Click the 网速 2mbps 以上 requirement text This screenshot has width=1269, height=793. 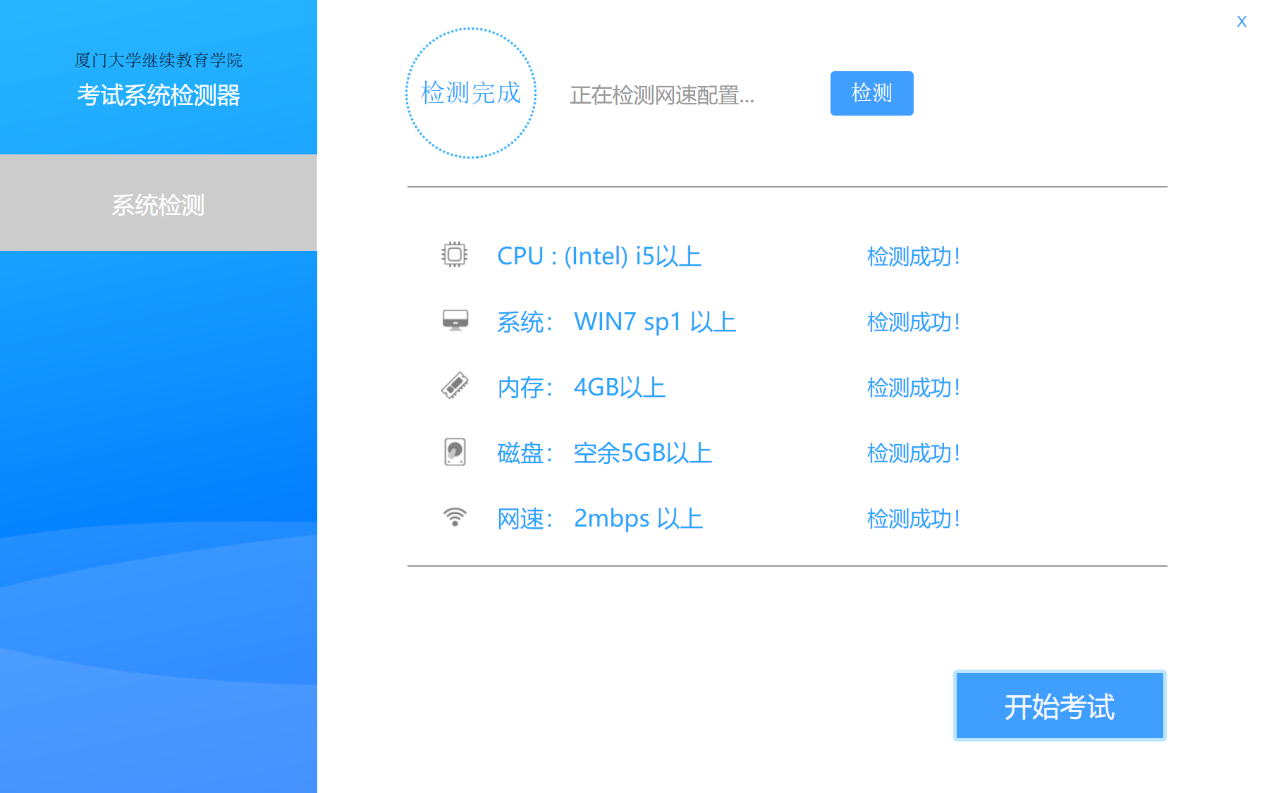pyautogui.click(x=600, y=519)
